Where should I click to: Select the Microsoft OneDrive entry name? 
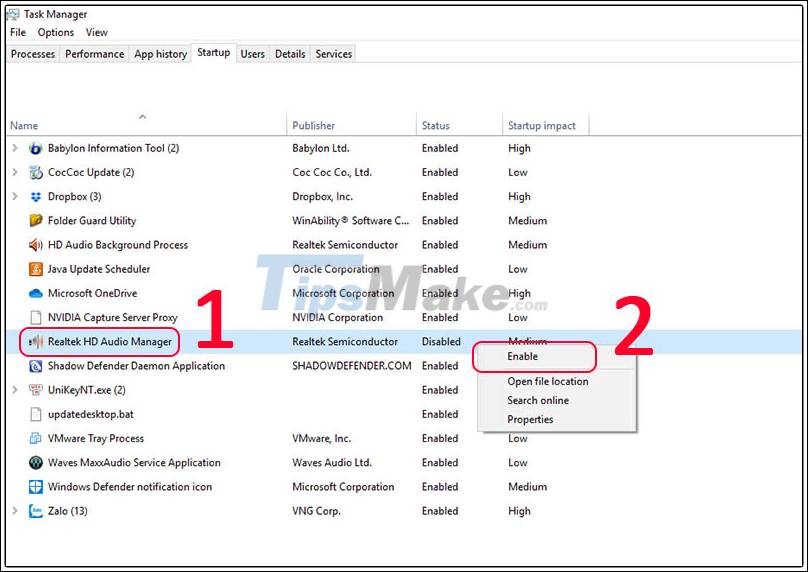point(93,293)
